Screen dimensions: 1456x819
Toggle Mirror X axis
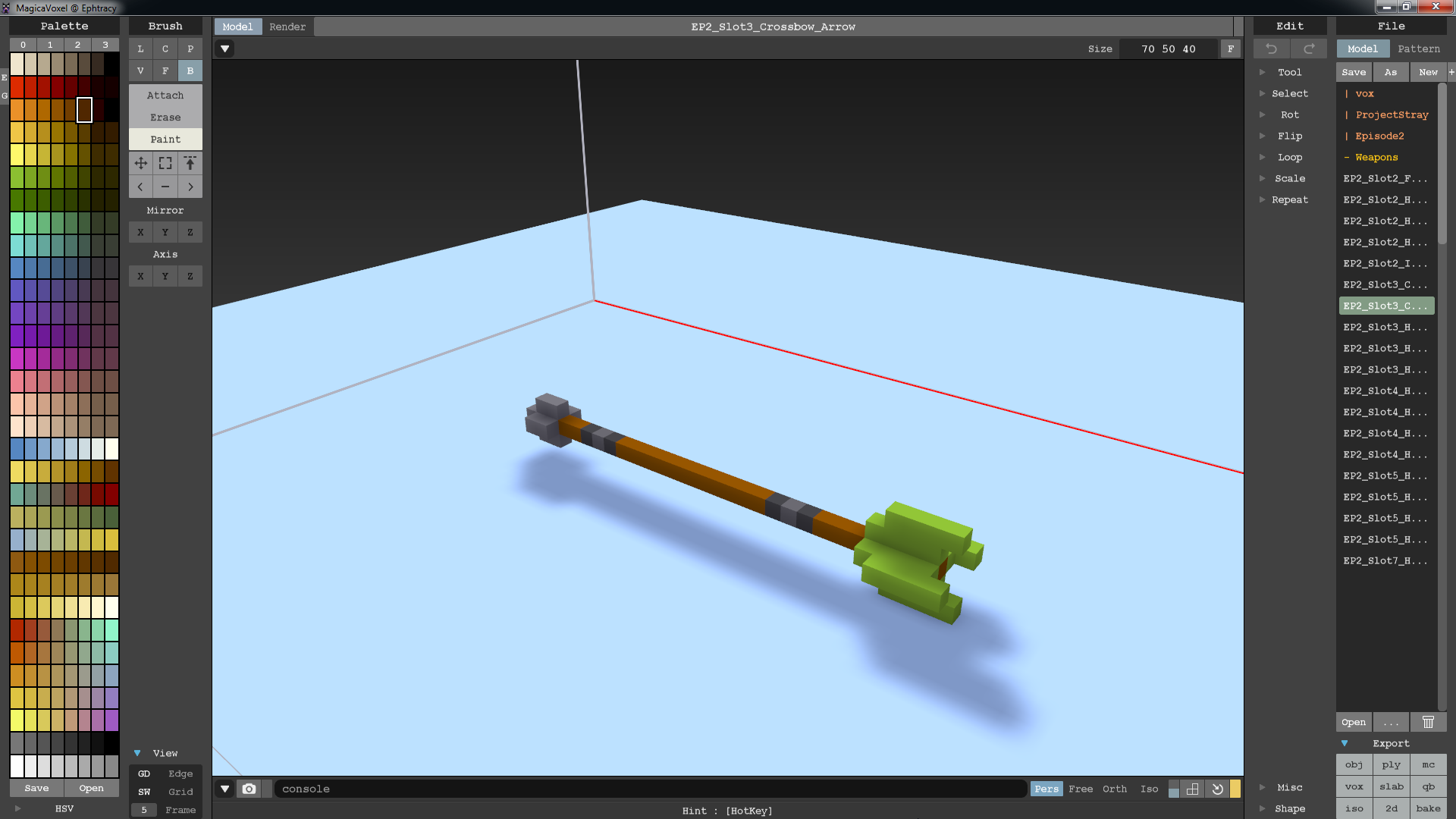[140, 232]
